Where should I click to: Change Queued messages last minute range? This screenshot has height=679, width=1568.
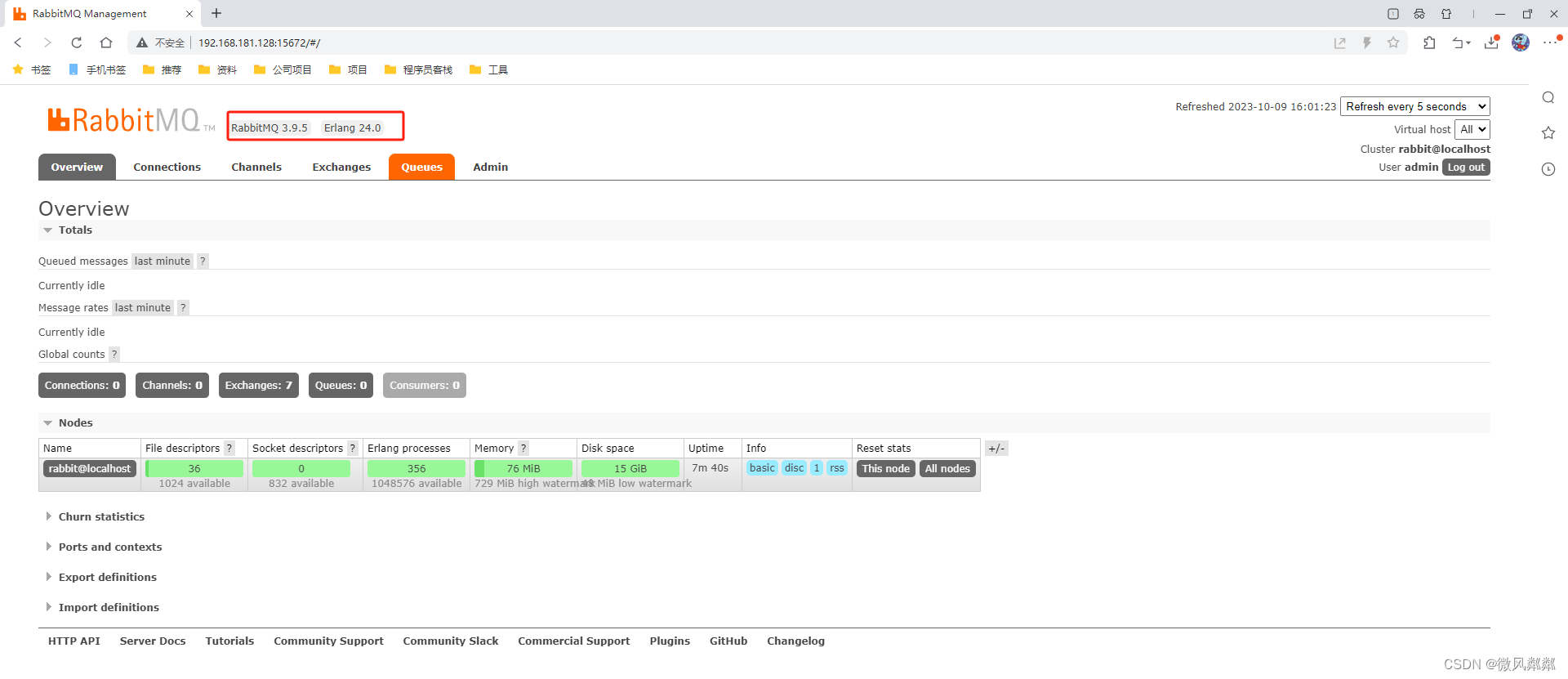[x=163, y=261]
